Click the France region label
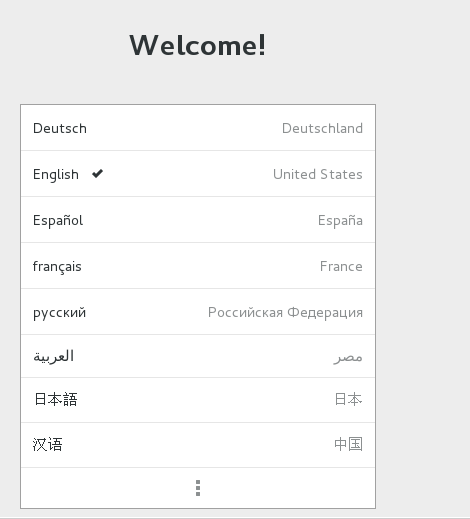This screenshot has height=519, width=470. click(341, 266)
